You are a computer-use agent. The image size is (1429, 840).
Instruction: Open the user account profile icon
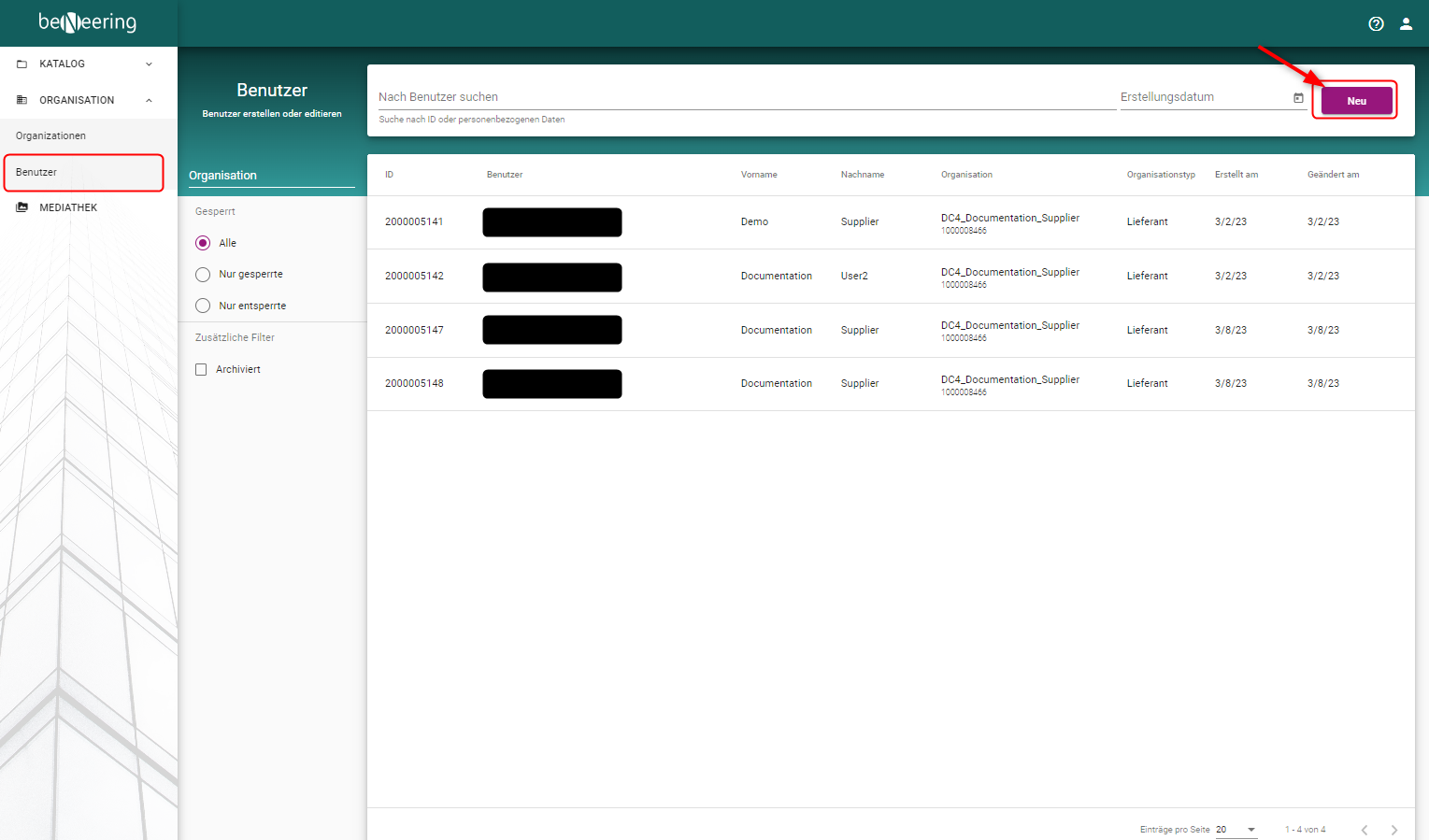pos(1406,24)
